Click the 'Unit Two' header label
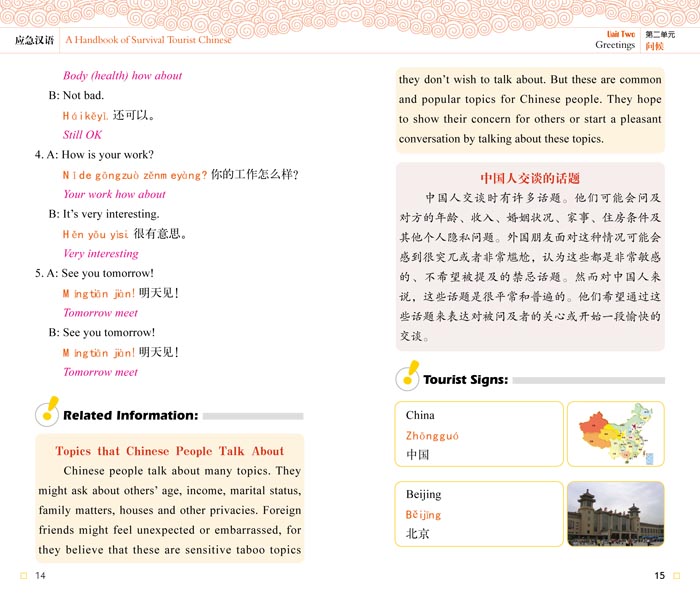This screenshot has width=700, height=595. (x=621, y=34)
